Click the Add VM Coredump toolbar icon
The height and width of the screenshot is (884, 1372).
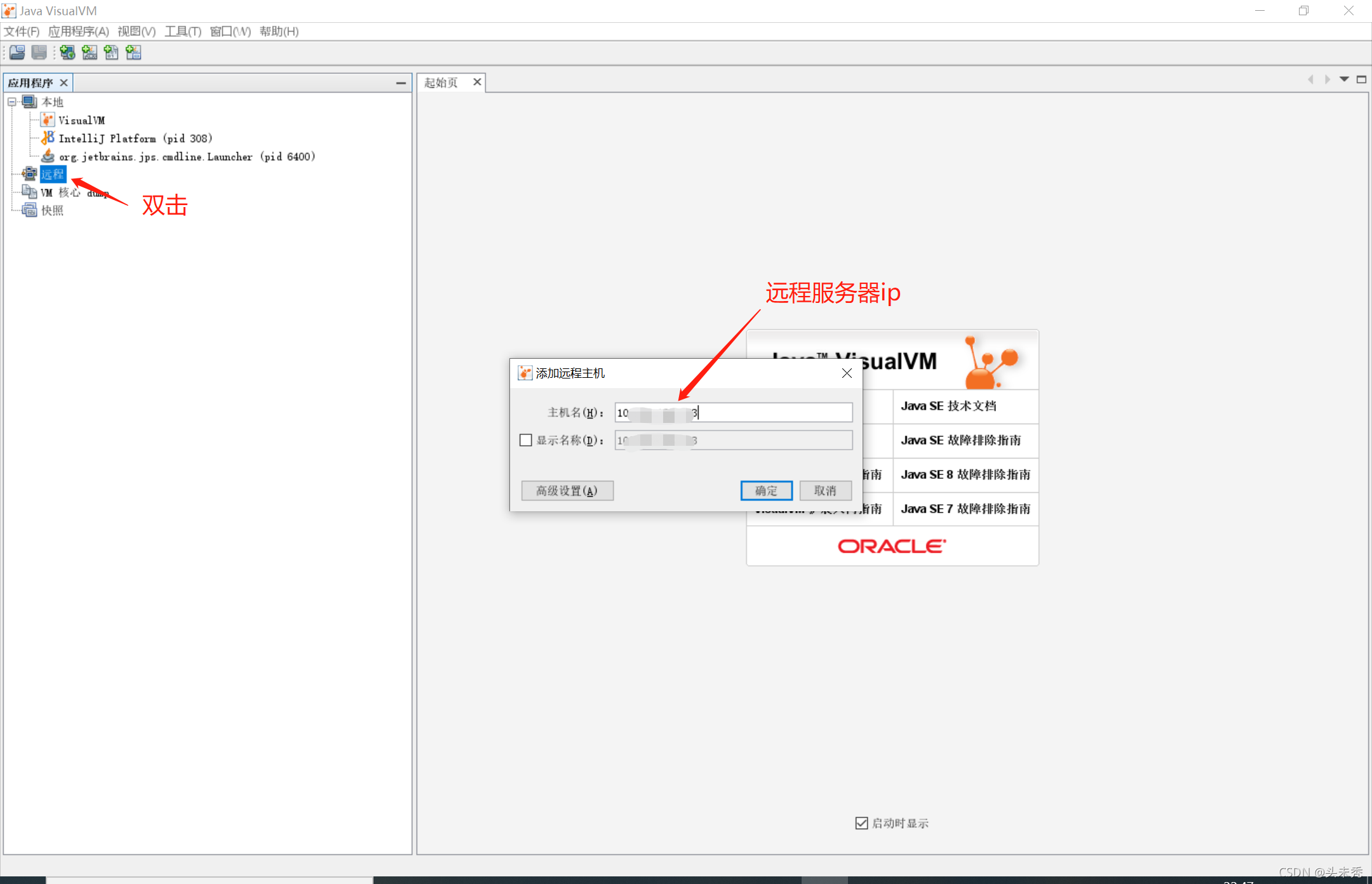(x=111, y=53)
